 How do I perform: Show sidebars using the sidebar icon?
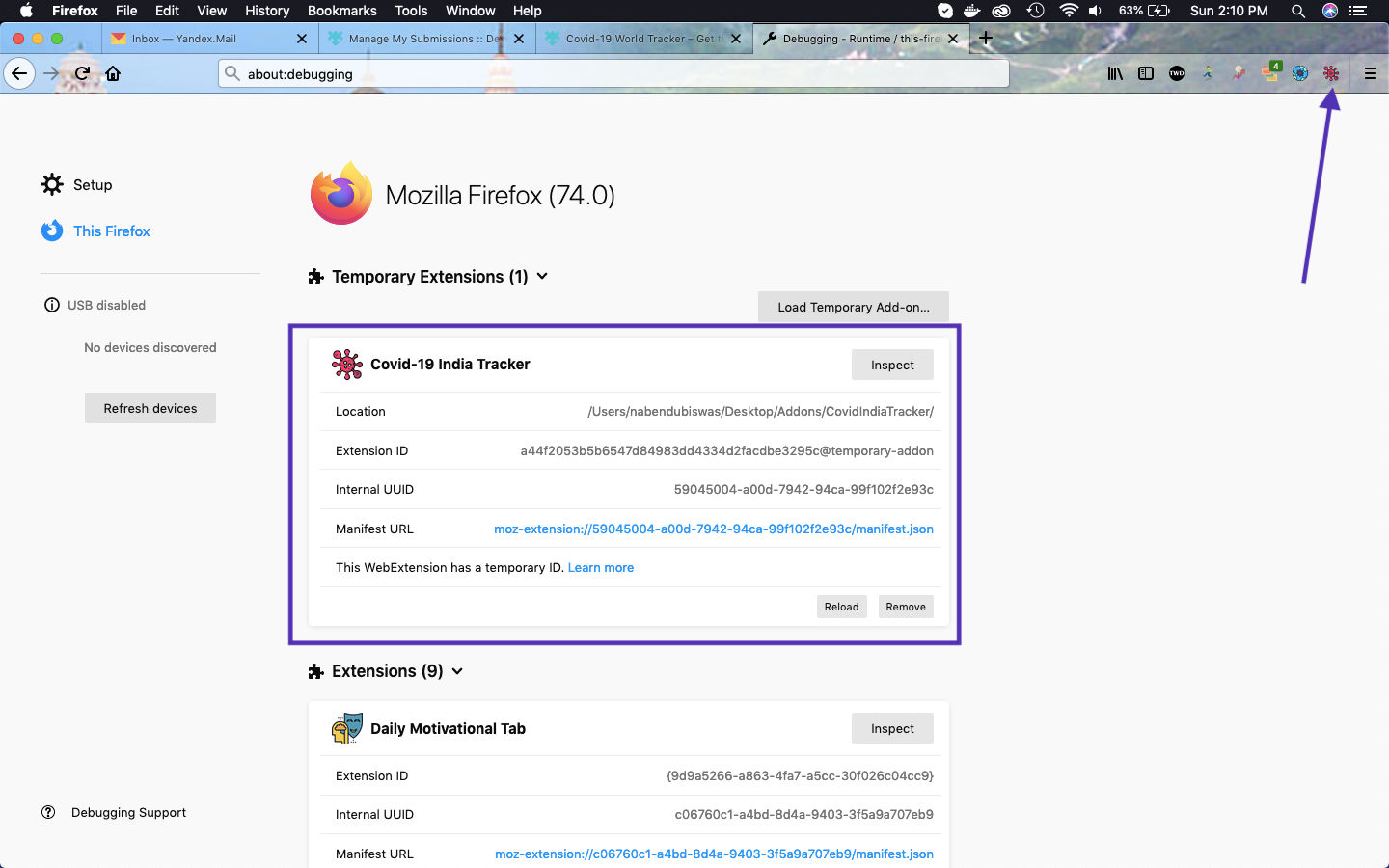1146,73
